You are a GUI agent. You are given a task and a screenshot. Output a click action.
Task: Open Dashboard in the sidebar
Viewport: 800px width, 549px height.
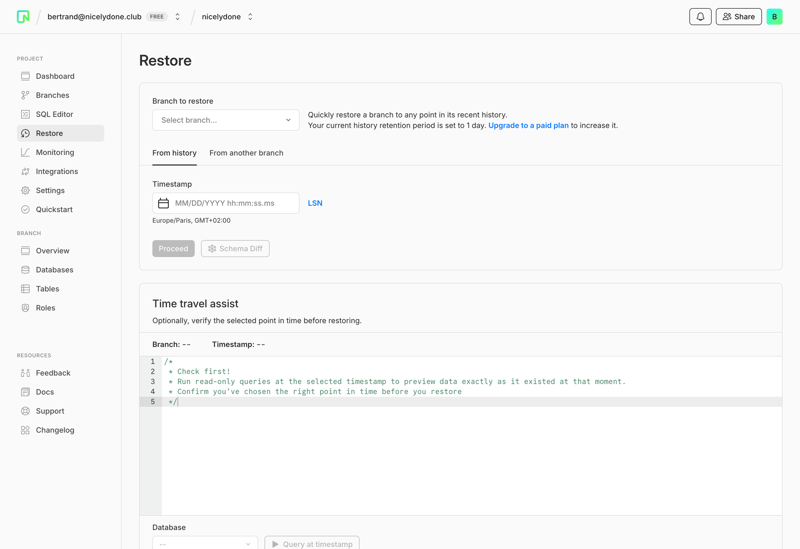tap(60, 76)
